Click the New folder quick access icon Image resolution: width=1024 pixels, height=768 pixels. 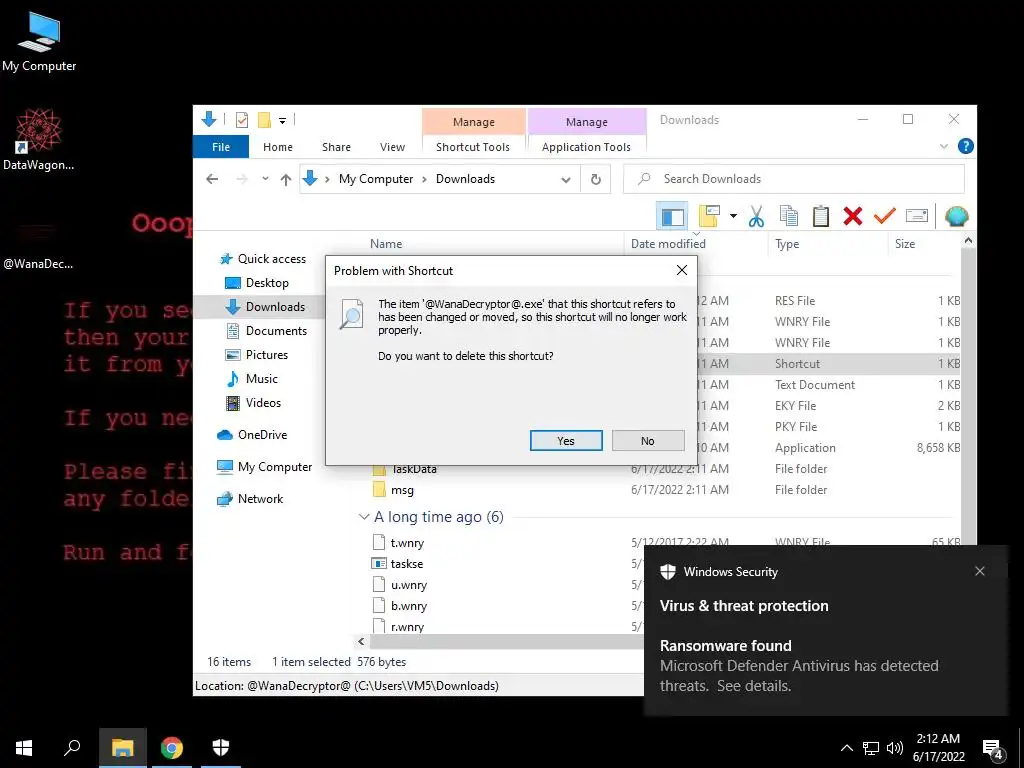click(x=264, y=120)
